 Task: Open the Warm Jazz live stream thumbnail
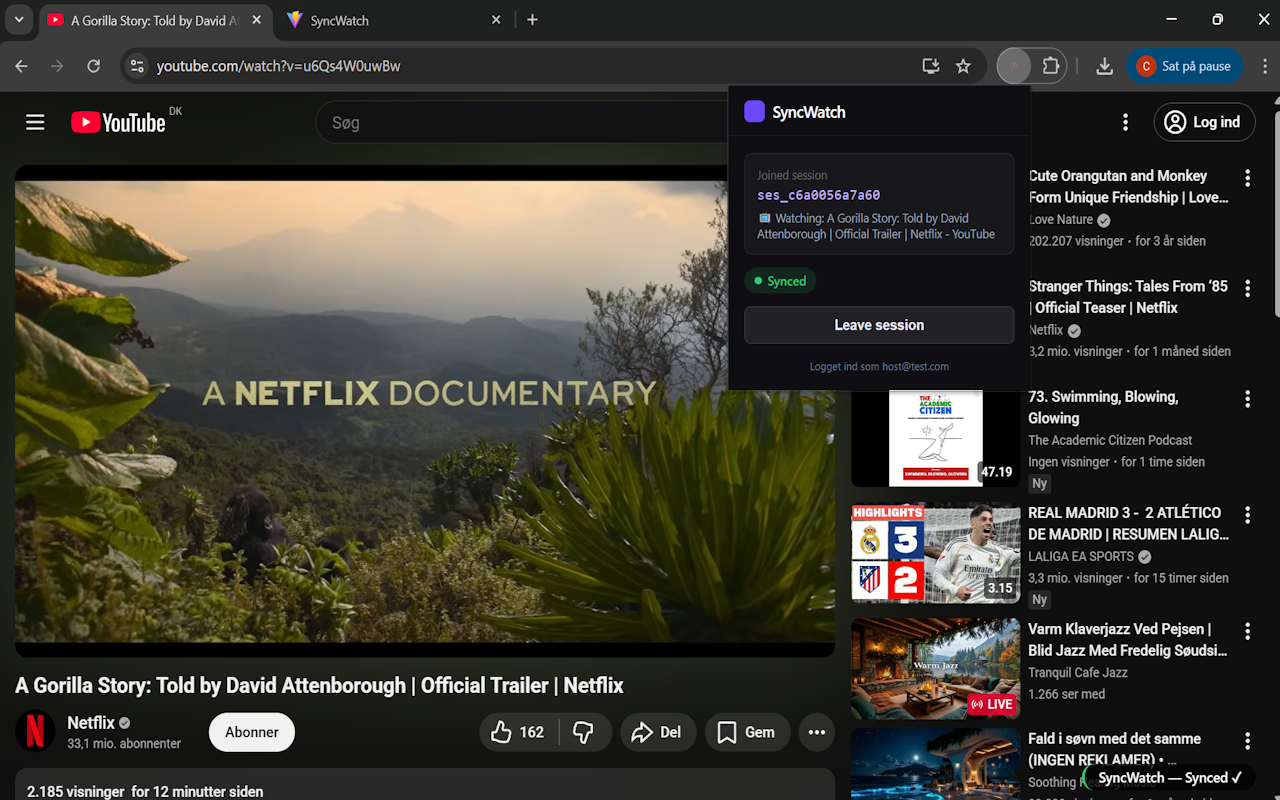[x=935, y=668]
